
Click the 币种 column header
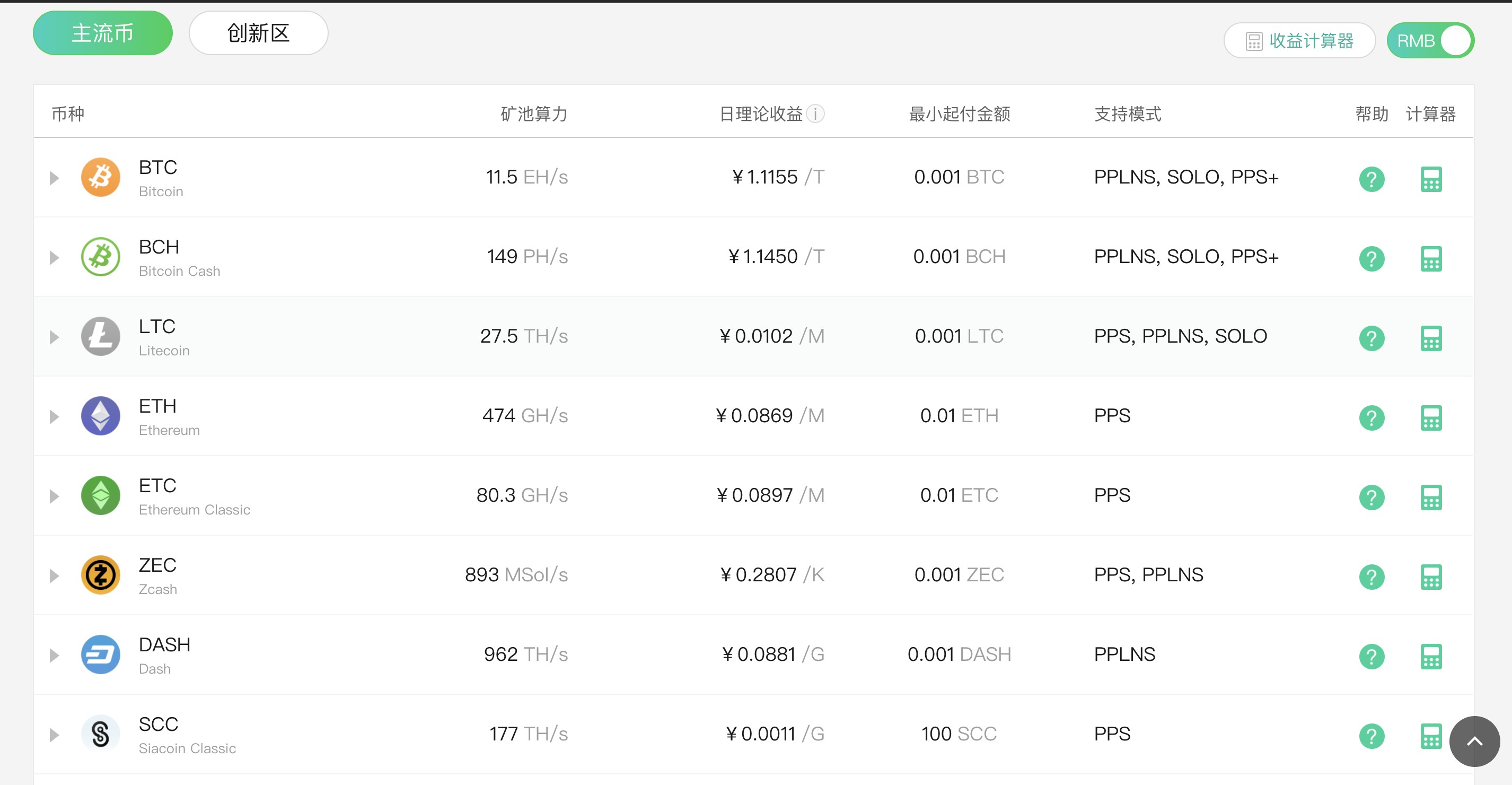coord(68,114)
